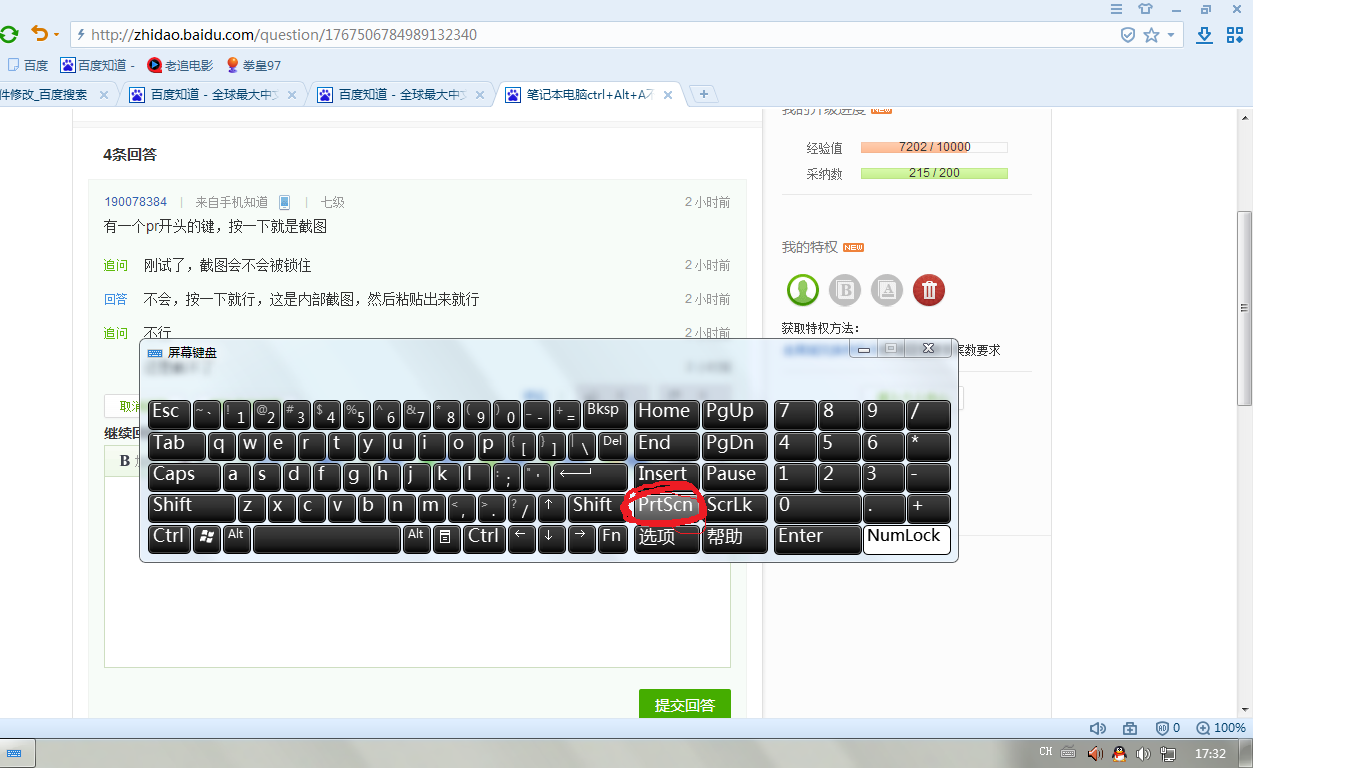Click the 采纳数 215/200 progress bar

pyautogui.click(x=934, y=173)
